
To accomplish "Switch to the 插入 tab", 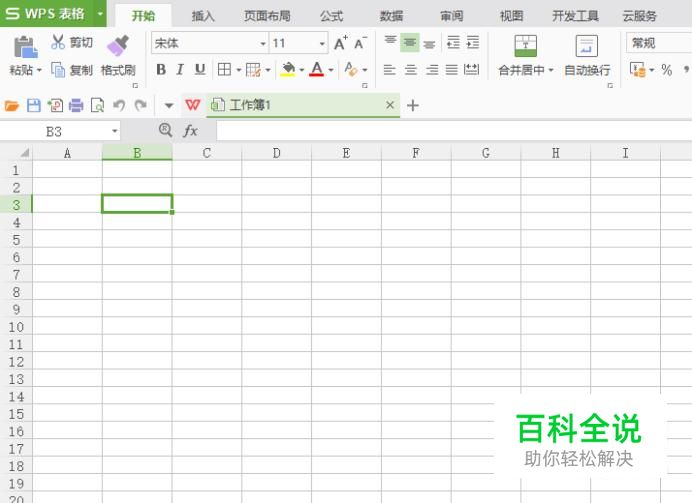I will coord(203,16).
